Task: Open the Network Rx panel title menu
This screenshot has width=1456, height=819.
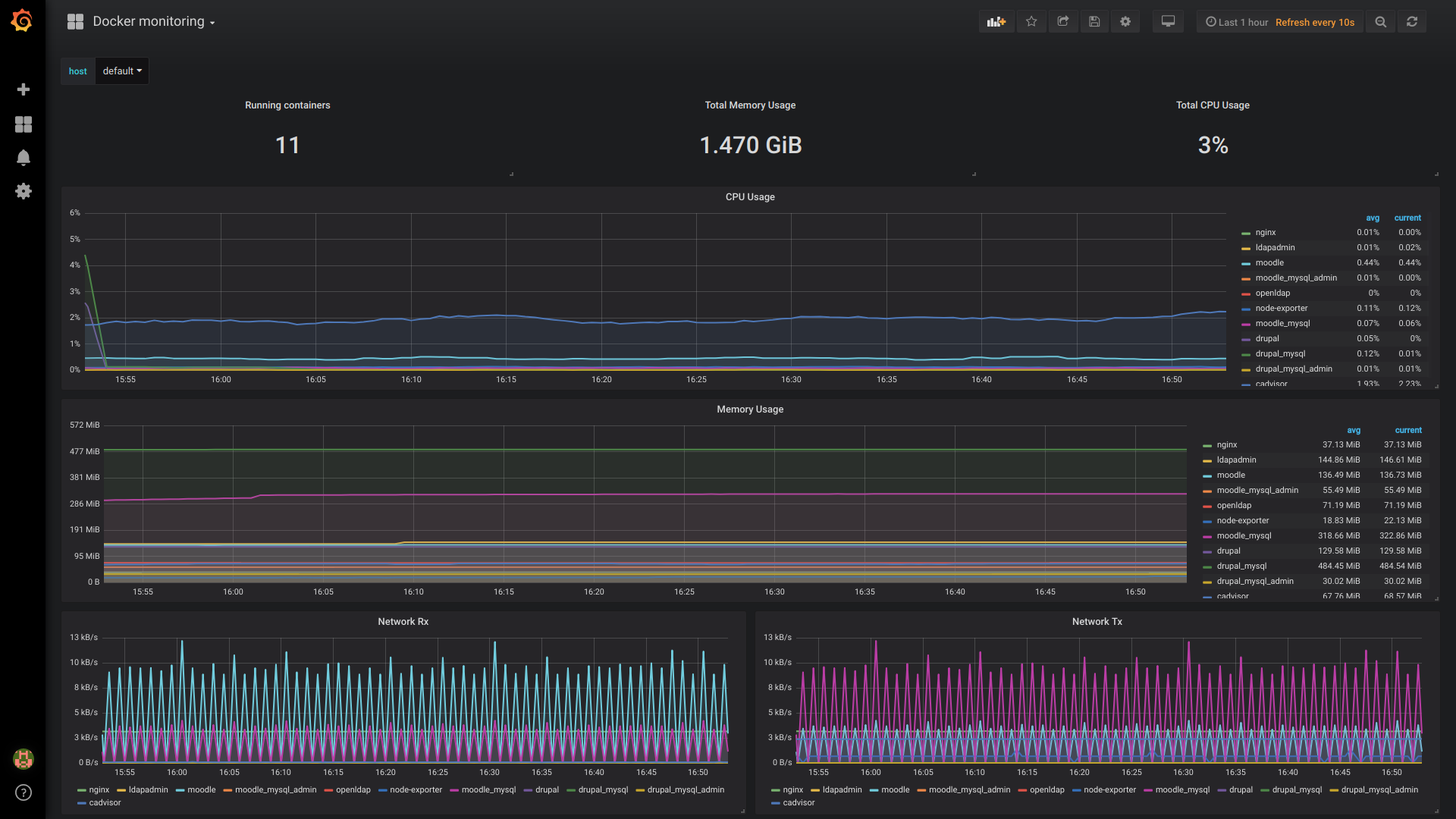Action: (x=403, y=622)
